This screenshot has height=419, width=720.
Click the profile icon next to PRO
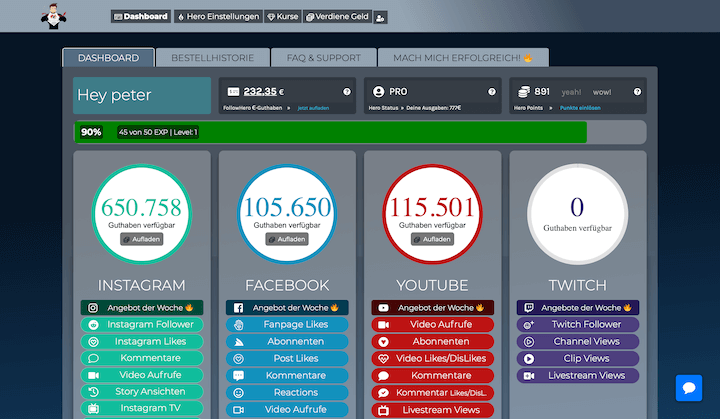(378, 92)
